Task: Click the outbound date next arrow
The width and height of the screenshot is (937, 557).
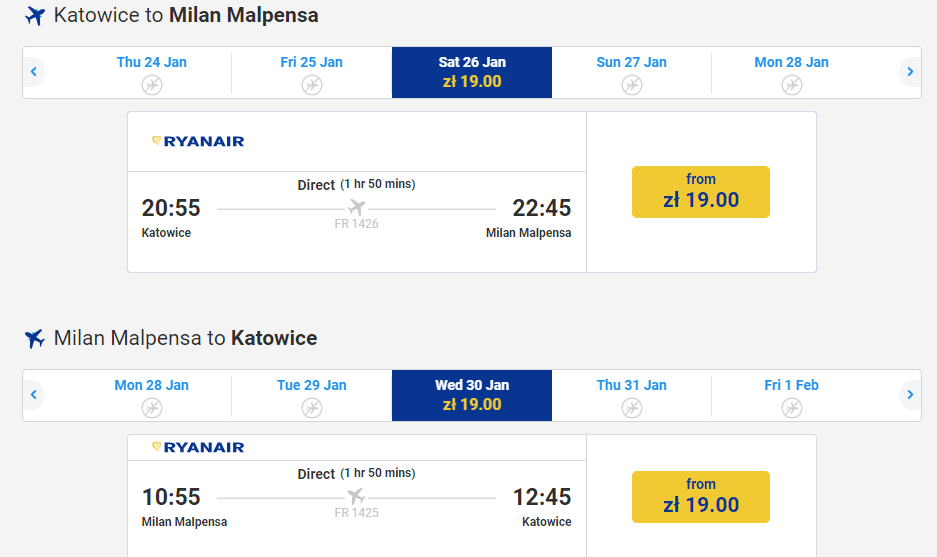Action: click(909, 72)
